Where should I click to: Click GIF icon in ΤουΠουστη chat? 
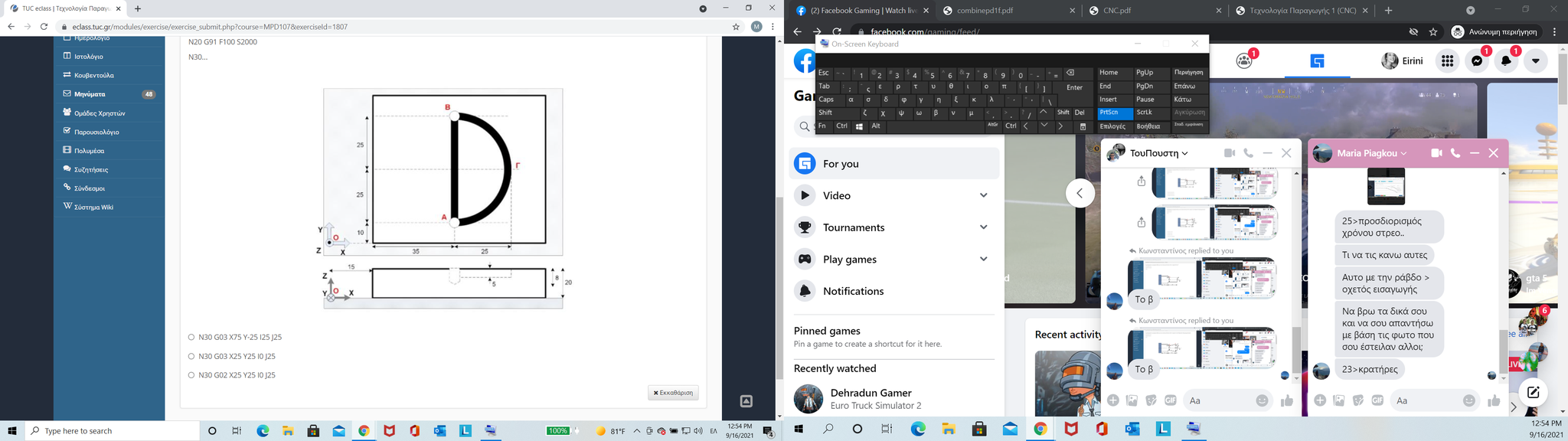click(x=1171, y=400)
